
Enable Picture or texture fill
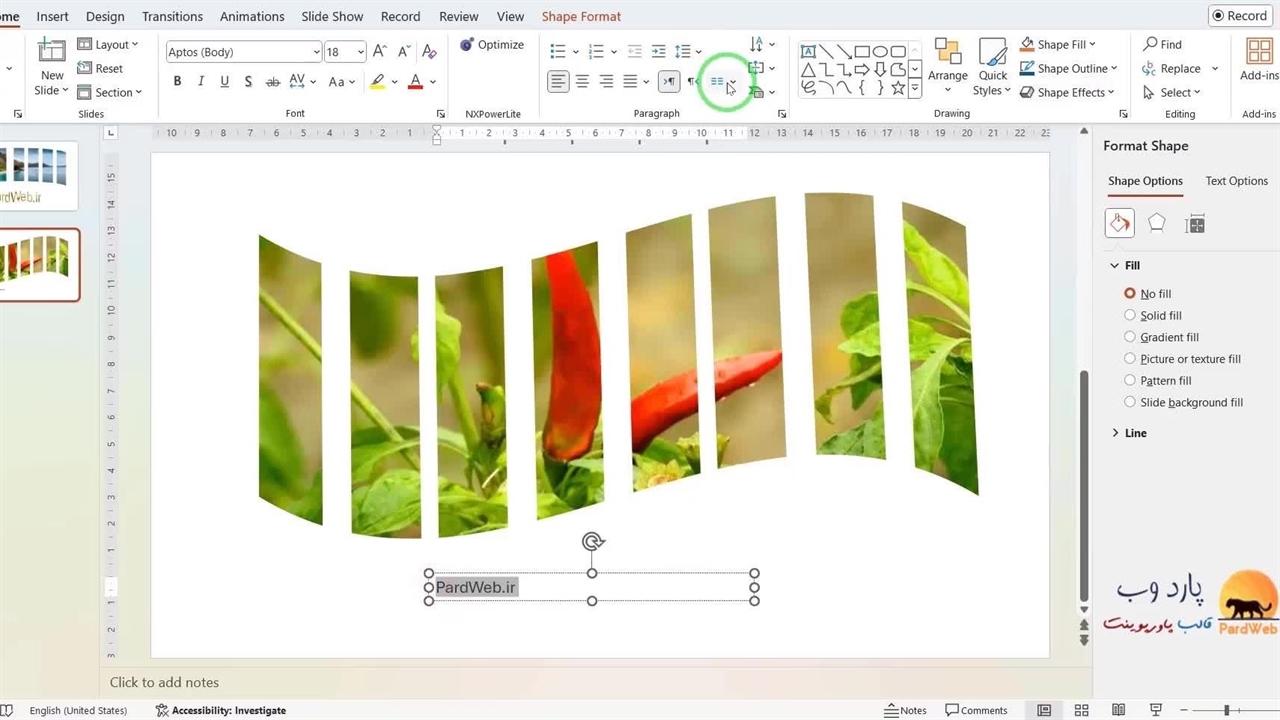[x=1130, y=359]
